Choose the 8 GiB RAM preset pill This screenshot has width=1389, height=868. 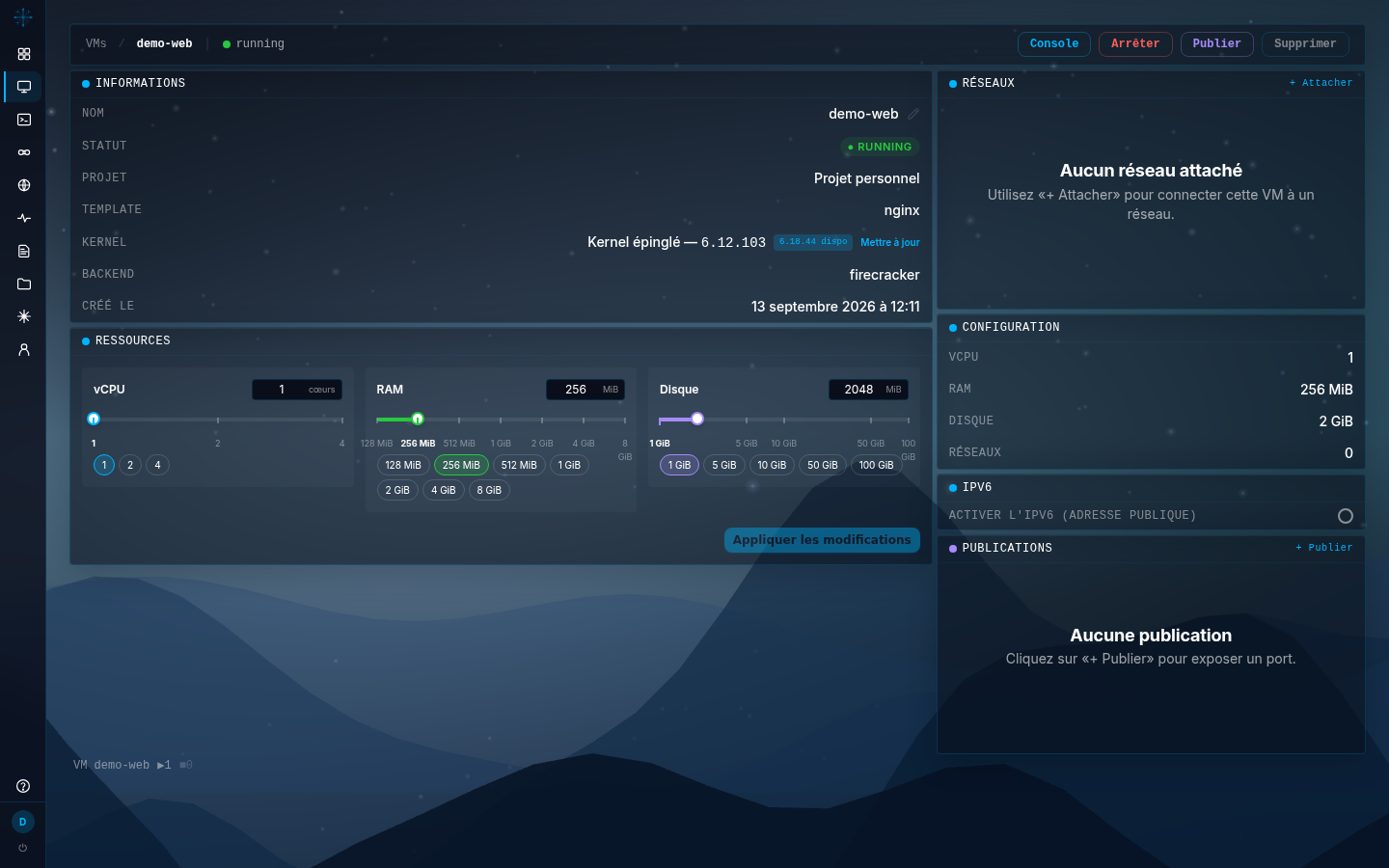tap(489, 490)
